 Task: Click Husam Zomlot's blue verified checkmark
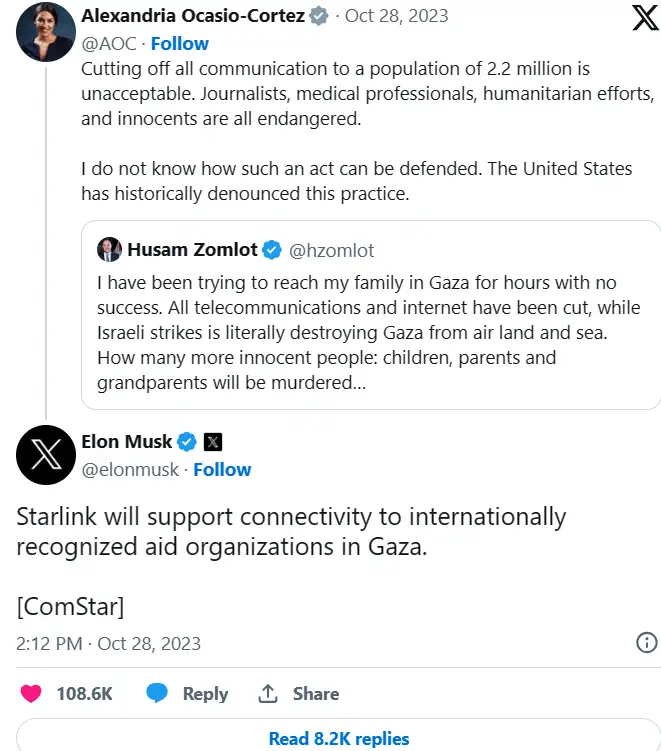coord(272,250)
